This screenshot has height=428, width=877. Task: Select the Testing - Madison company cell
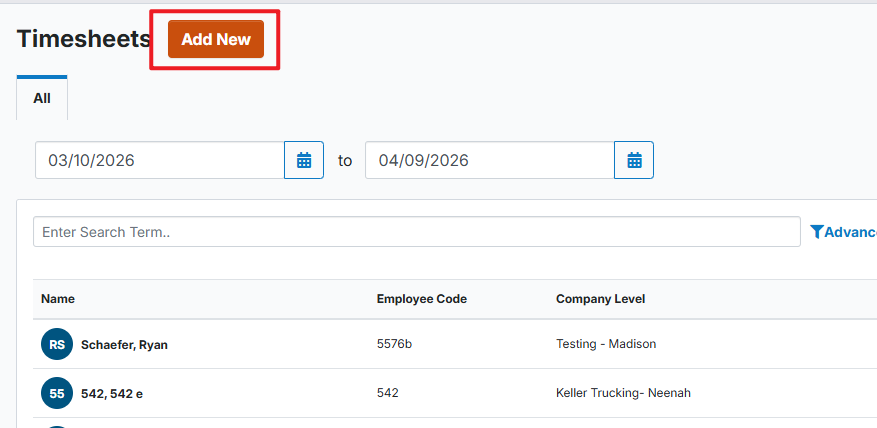[605, 344]
